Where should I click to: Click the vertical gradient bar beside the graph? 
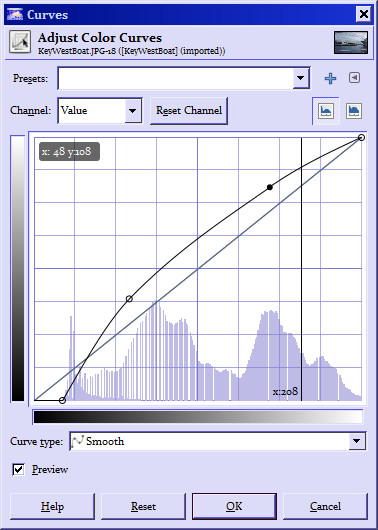pos(18,268)
